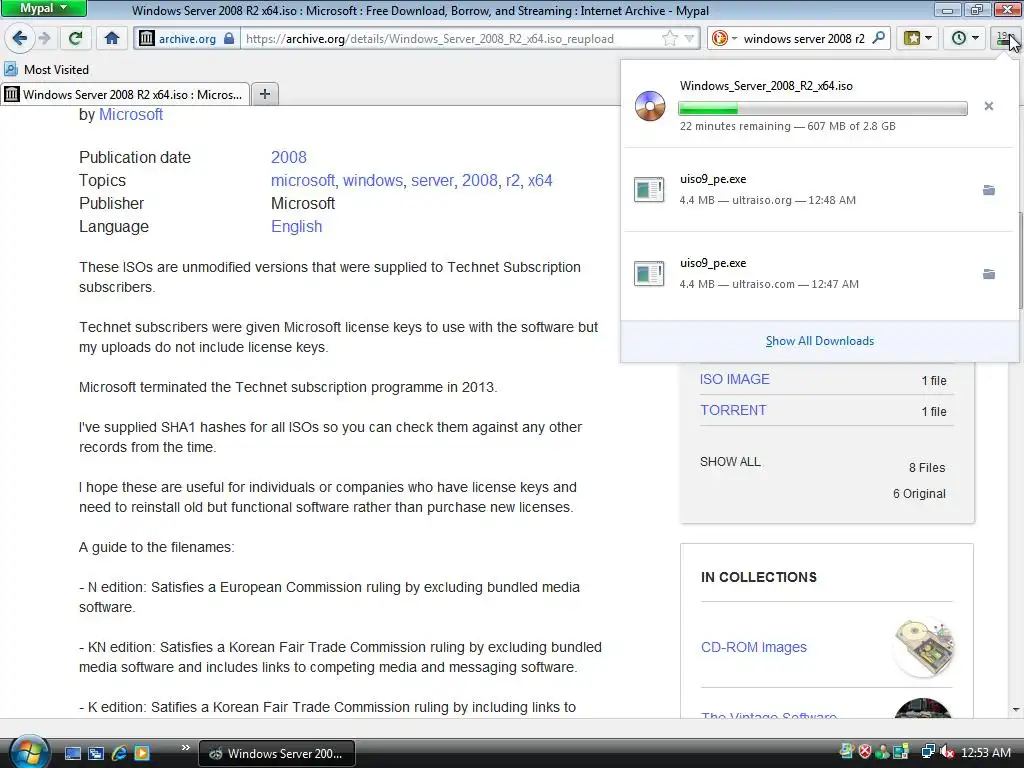Click the "6 Original" count text
The width and height of the screenshot is (1024, 768).
click(919, 494)
